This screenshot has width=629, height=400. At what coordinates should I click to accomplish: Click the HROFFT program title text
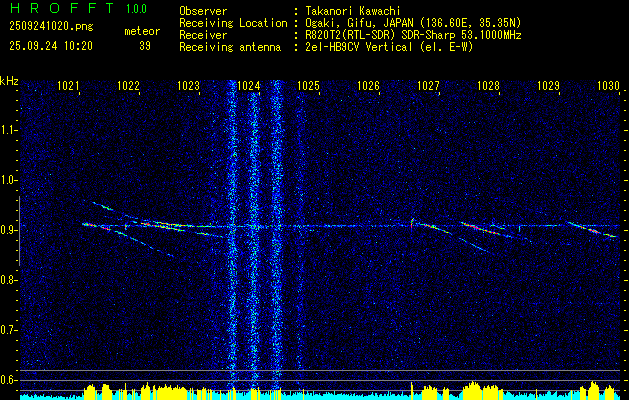[62, 8]
